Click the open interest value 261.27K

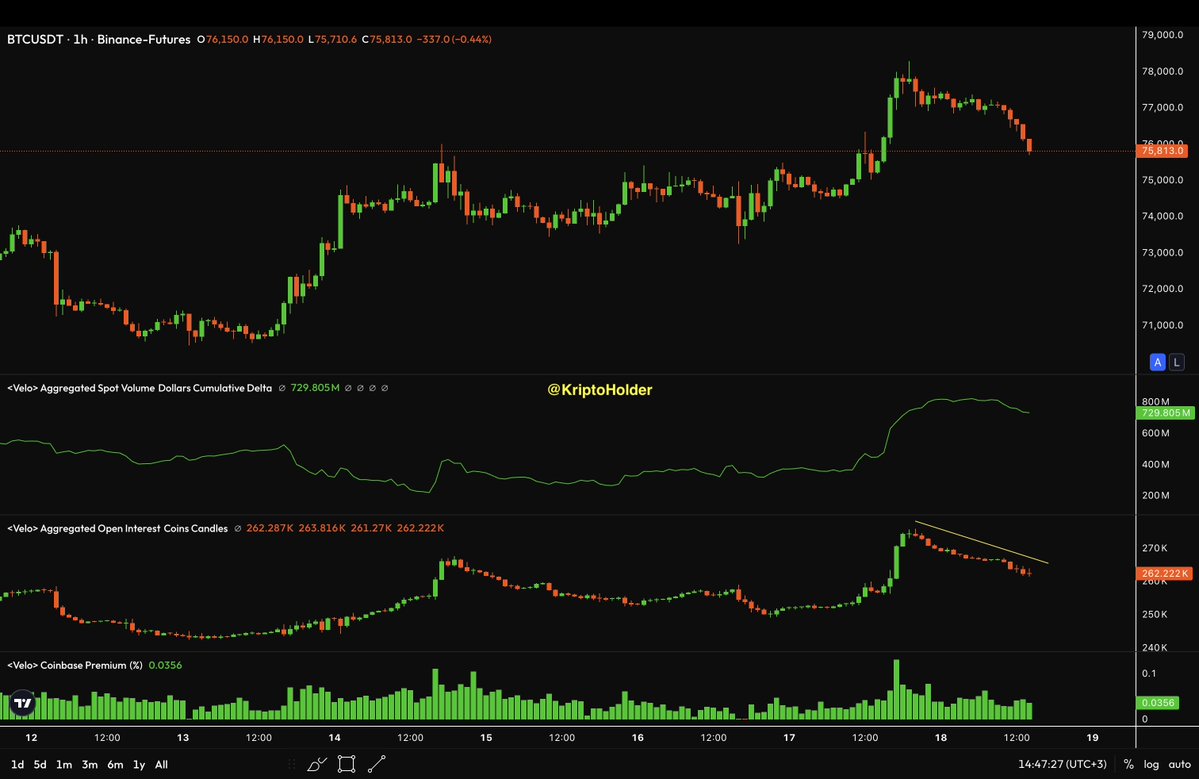coord(372,528)
